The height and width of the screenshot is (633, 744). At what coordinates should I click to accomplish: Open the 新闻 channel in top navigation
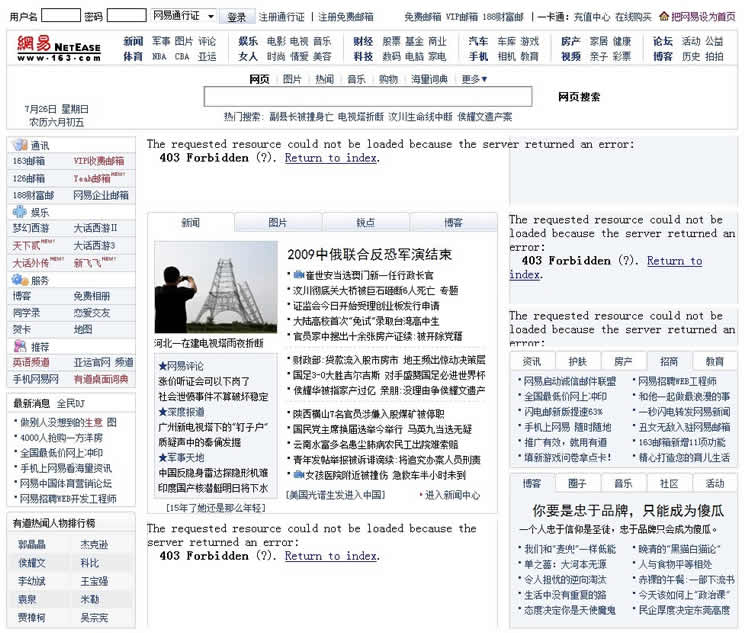(133, 41)
